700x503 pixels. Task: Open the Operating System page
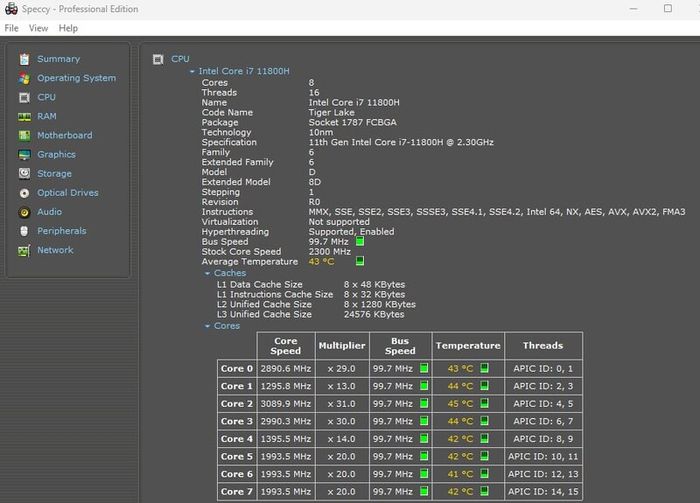pos(76,78)
